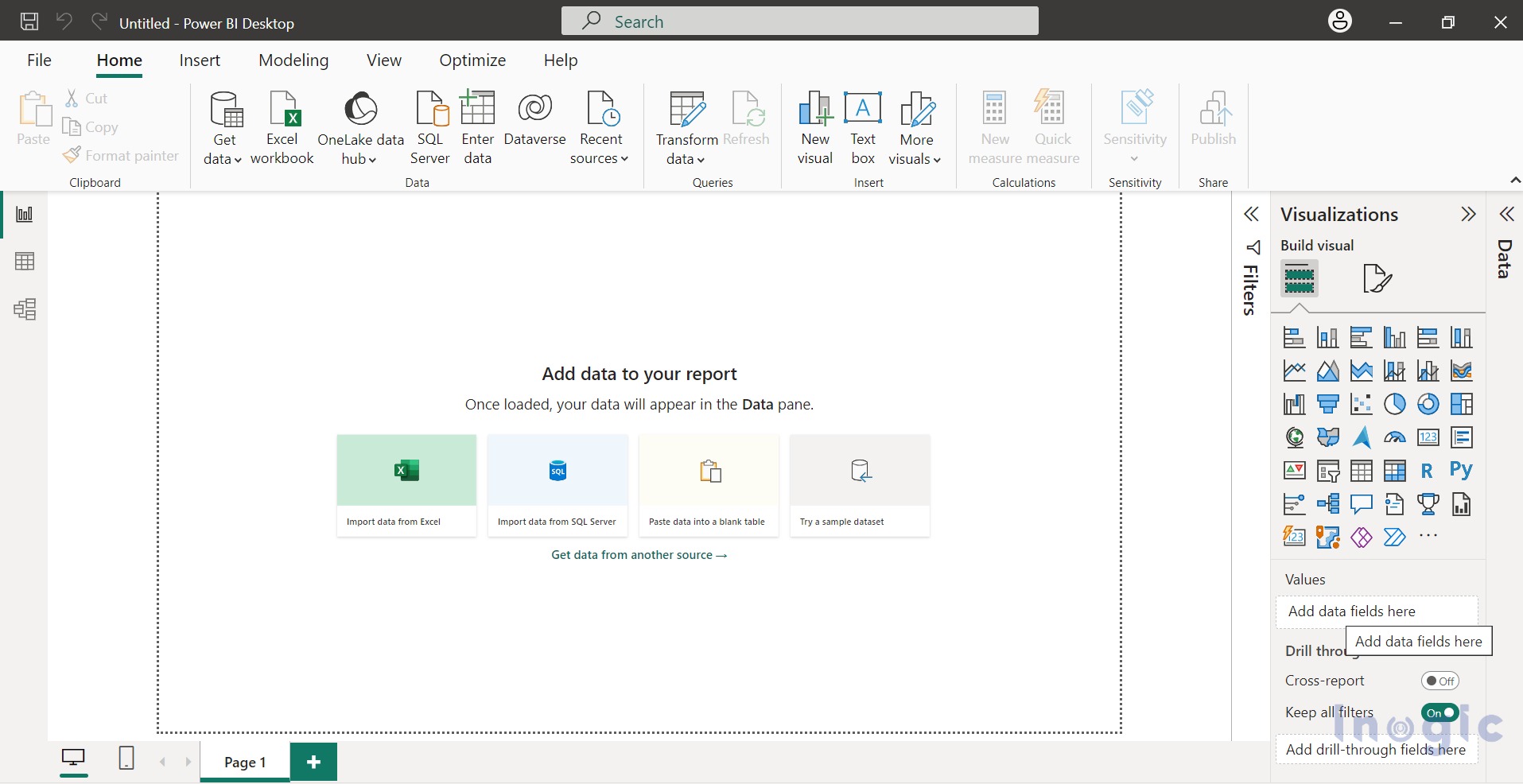Viewport: 1523px width, 784px height.
Task: Select the Dataverse connector icon
Action: point(534,110)
